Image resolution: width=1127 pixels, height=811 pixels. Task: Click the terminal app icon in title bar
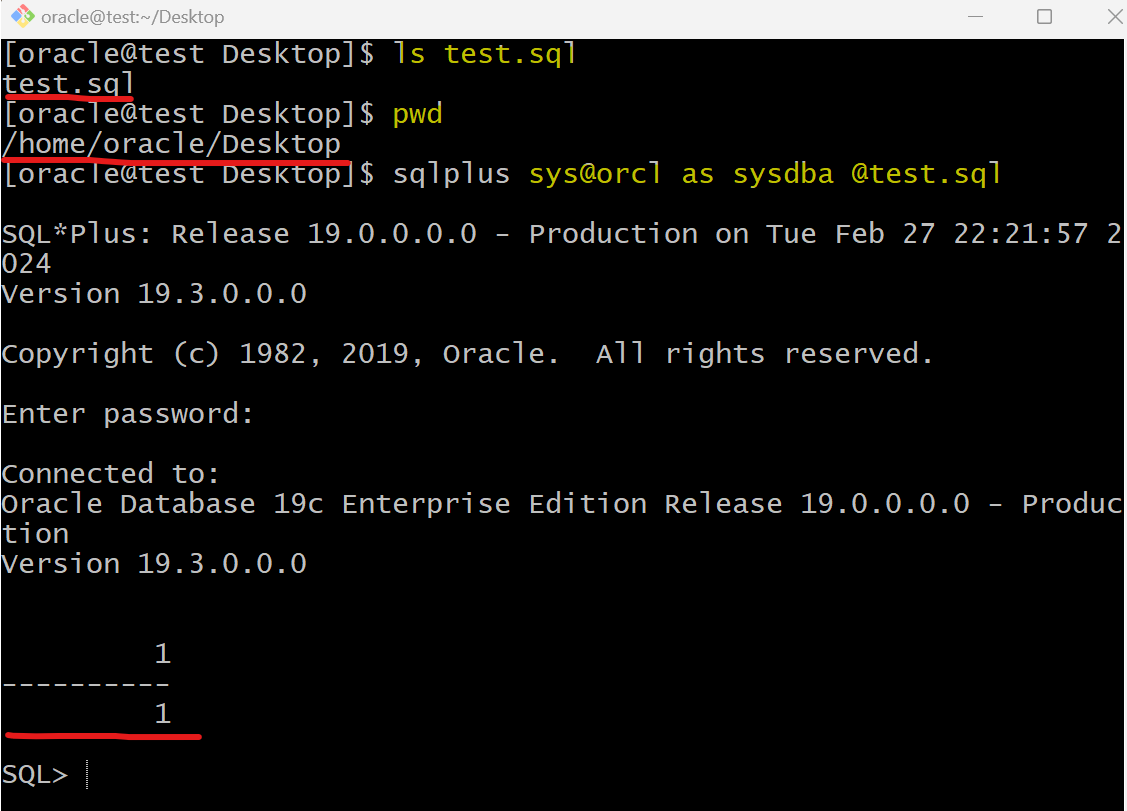pos(22,16)
